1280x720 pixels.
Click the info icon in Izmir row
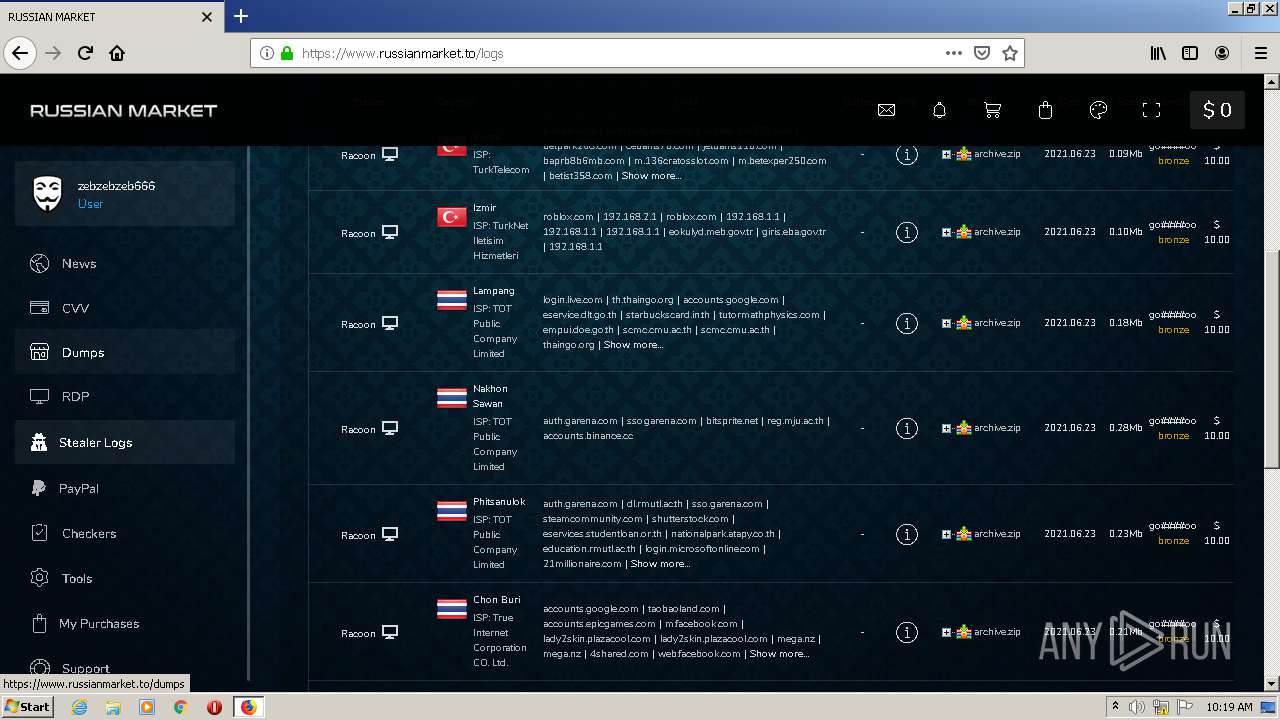(907, 232)
